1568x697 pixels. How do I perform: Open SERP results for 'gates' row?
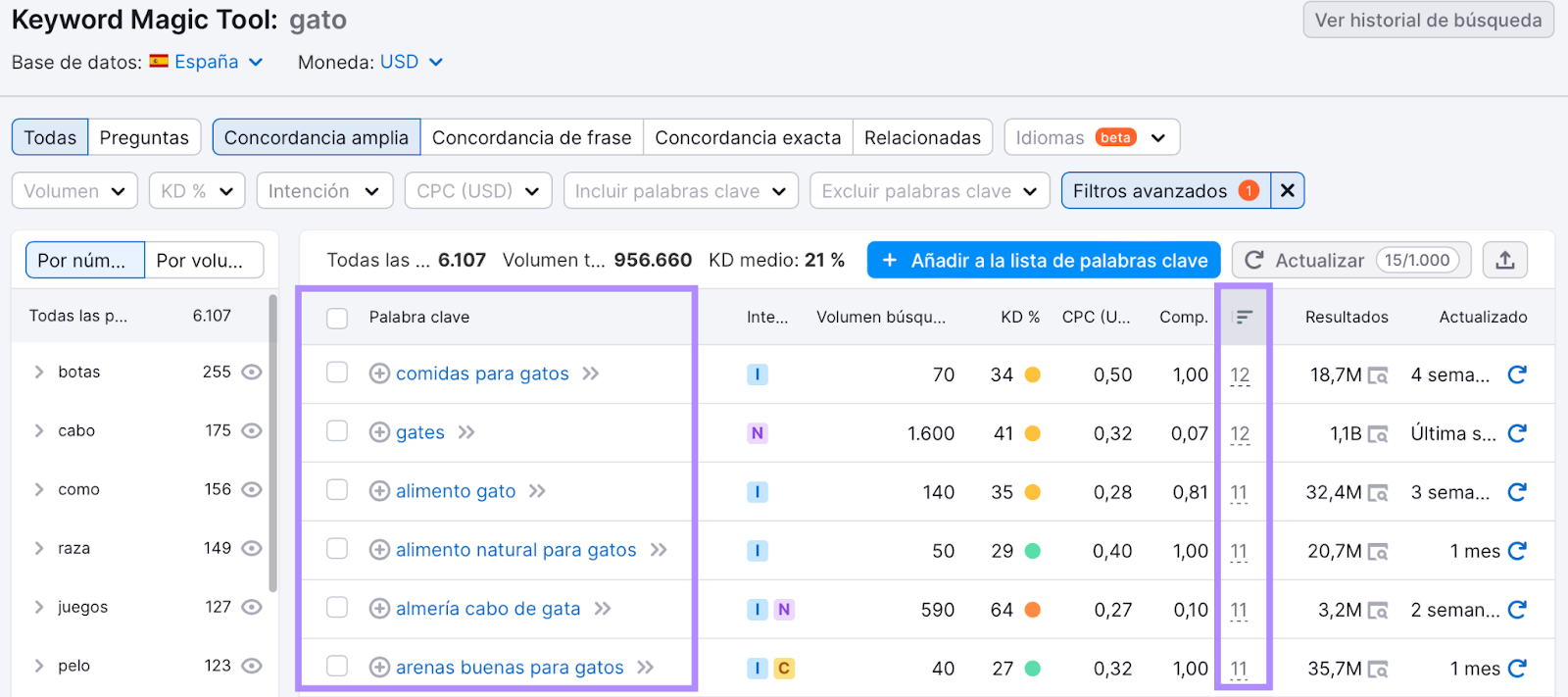1378,433
